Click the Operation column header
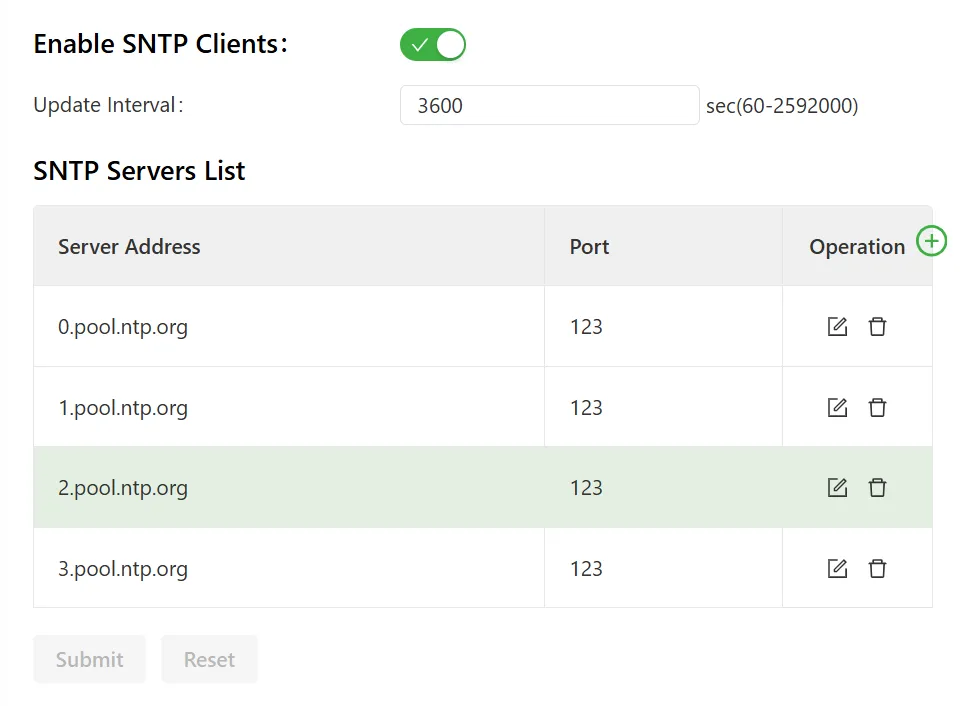 click(857, 247)
